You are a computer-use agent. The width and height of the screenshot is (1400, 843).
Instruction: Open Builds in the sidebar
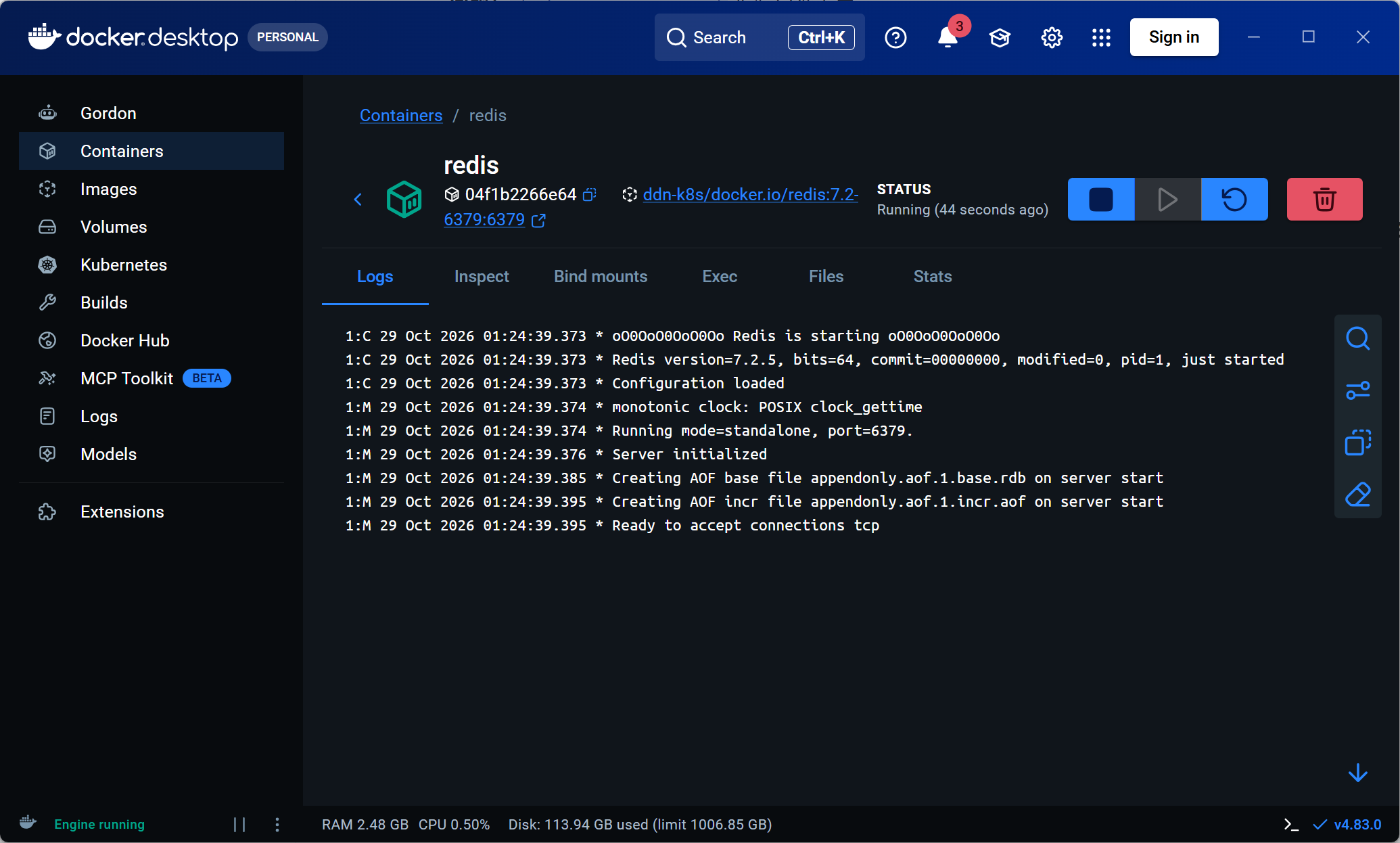point(151,302)
